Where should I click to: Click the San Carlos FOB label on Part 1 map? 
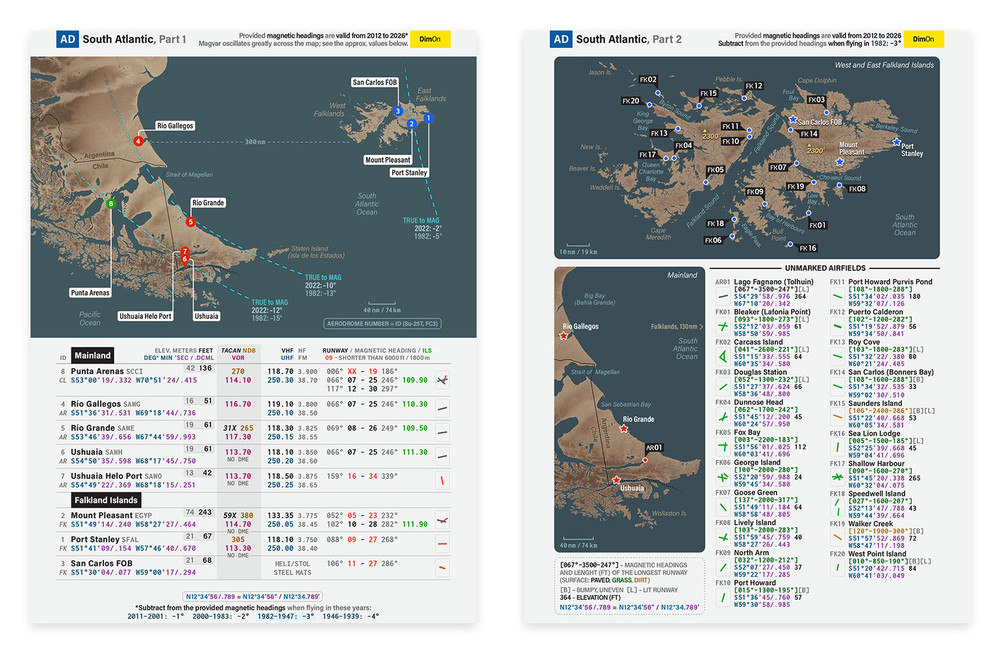[375, 82]
